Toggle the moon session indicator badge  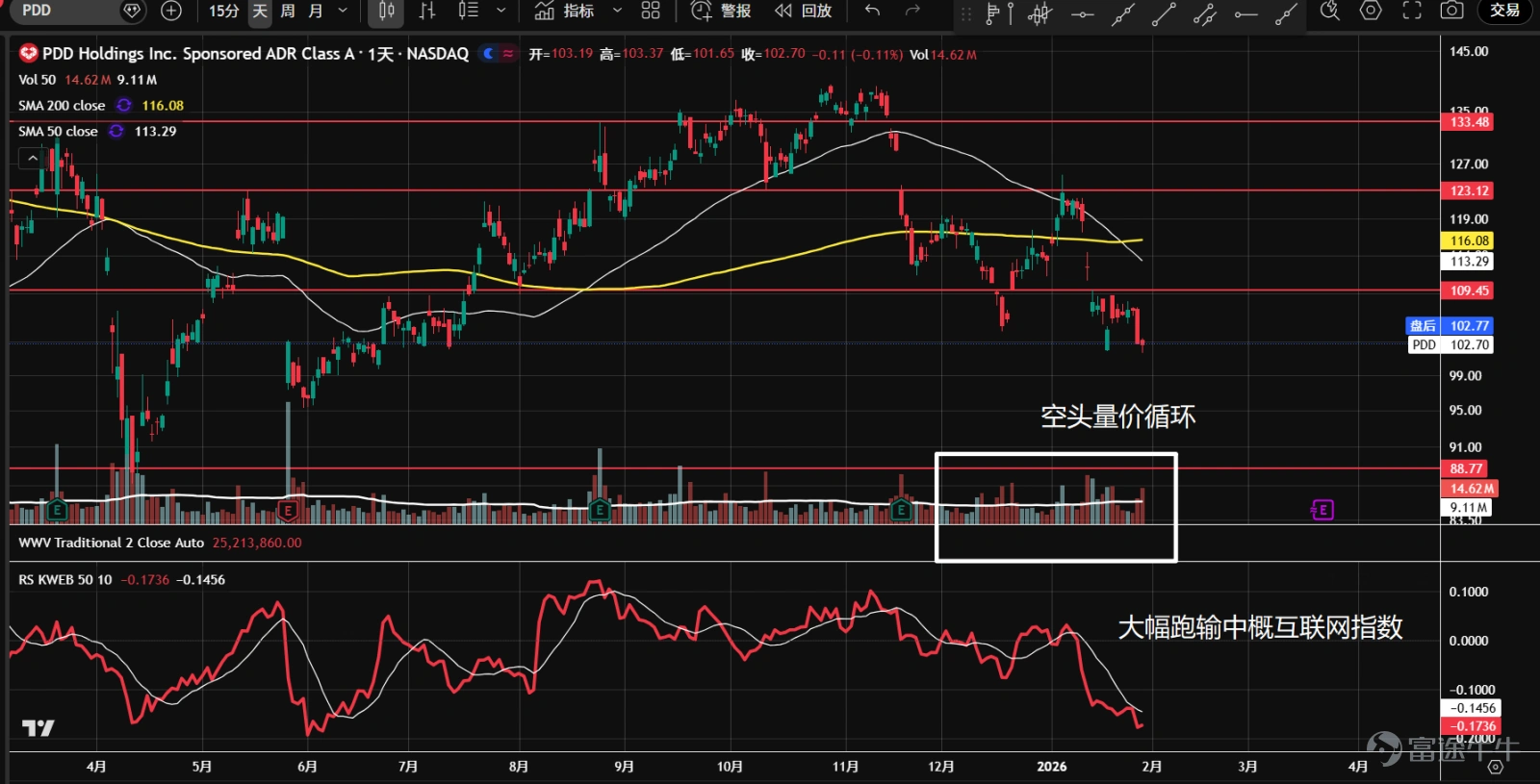pyautogui.click(x=489, y=54)
